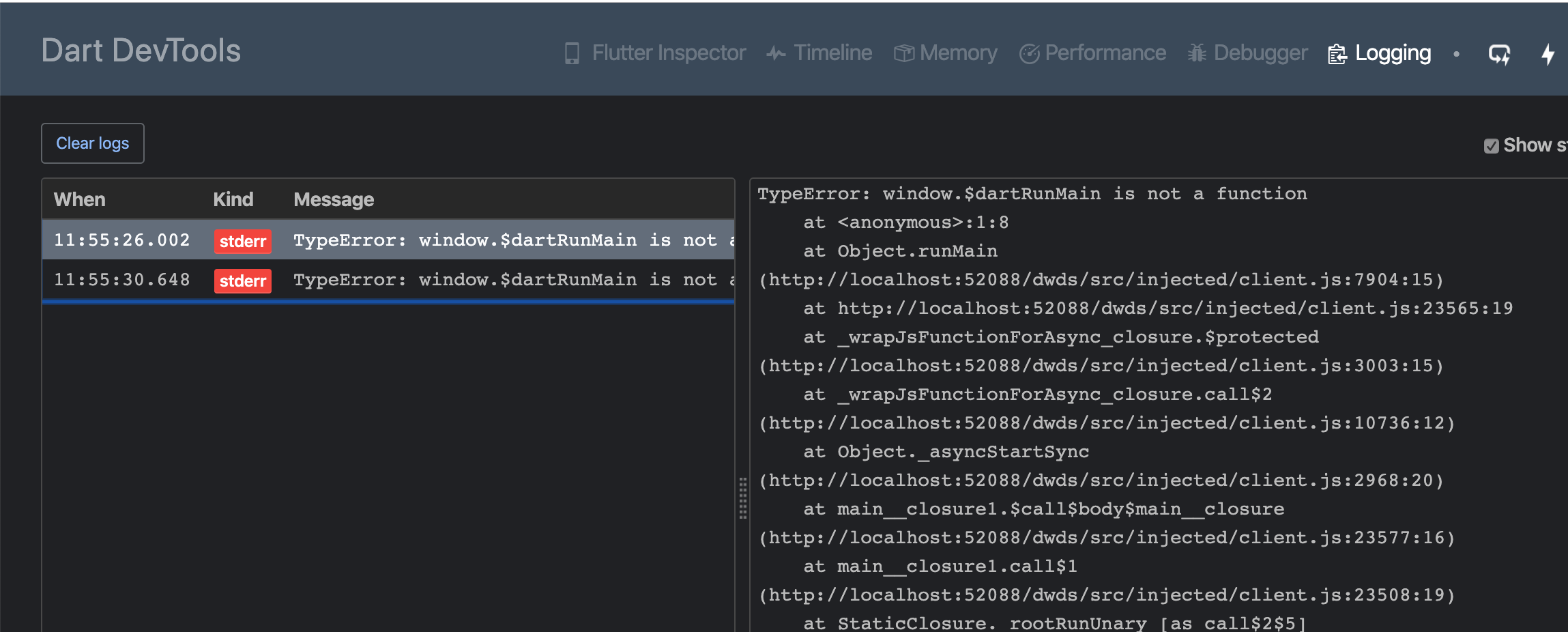Click the Dart DevTools title

tap(141, 51)
